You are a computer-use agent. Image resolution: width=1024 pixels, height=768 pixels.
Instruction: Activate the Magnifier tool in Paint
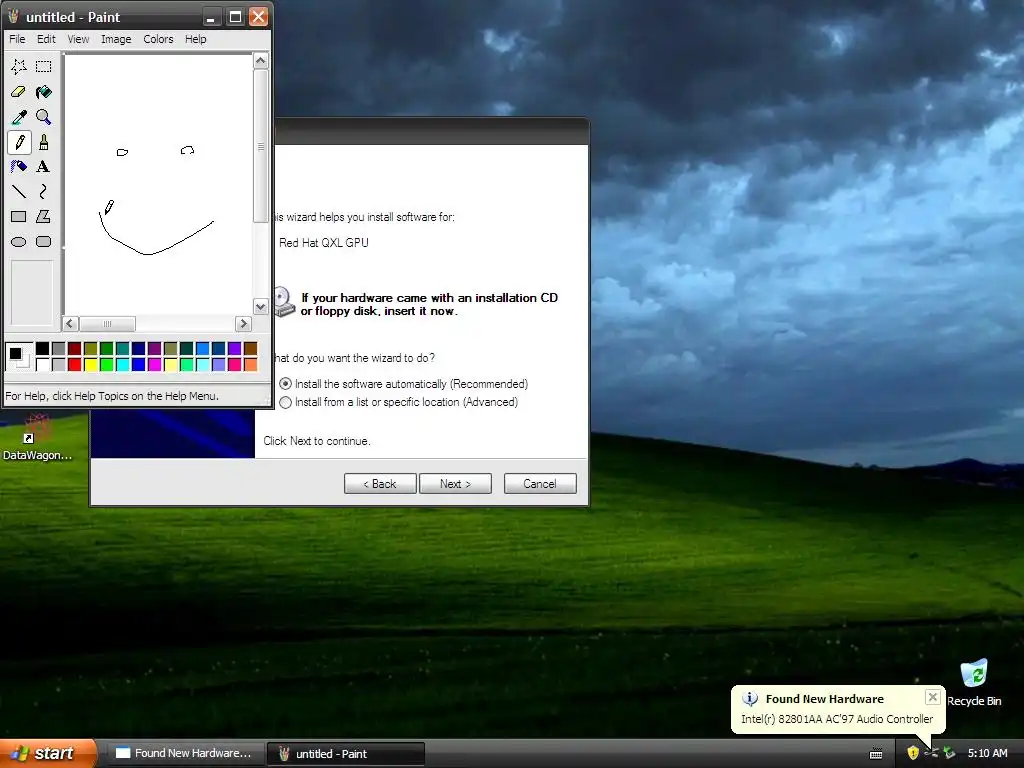click(44, 117)
